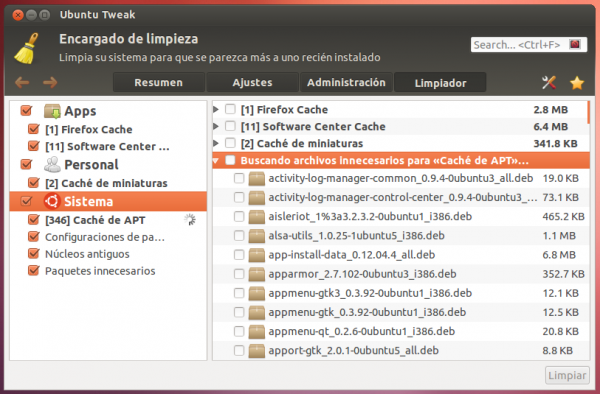Select the Limpiador tab
600x394 pixels.
click(x=440, y=83)
